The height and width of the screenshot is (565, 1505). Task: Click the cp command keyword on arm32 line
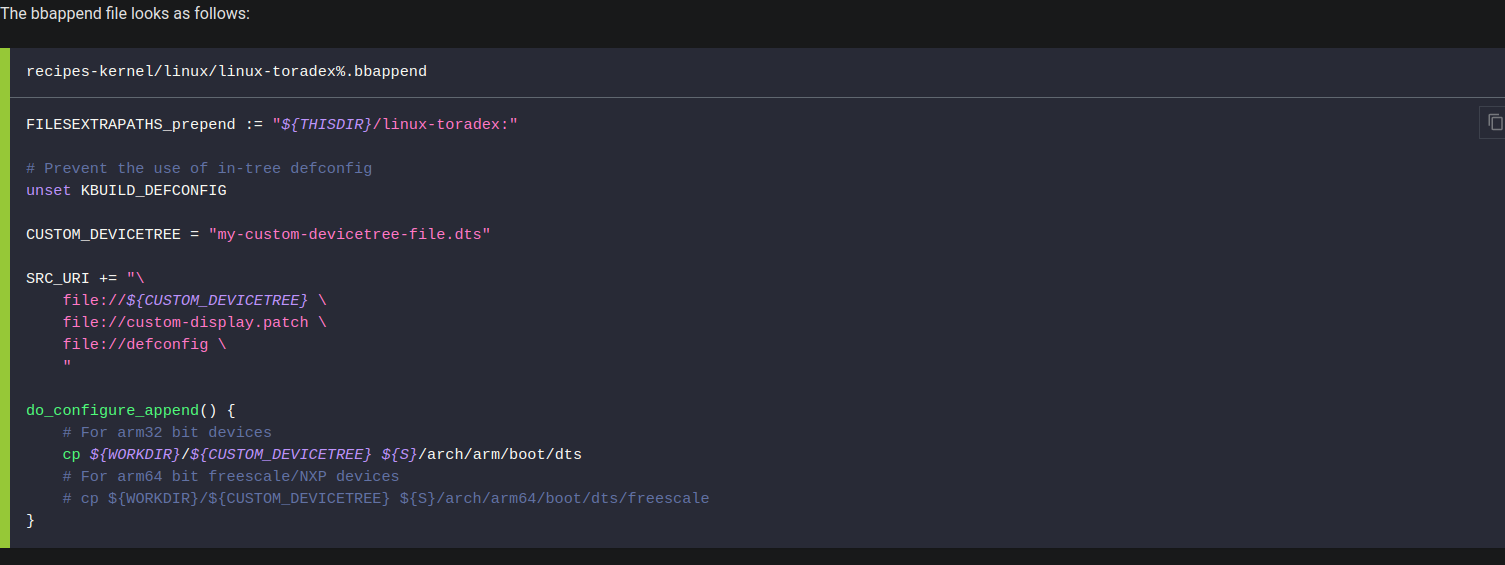(71, 454)
